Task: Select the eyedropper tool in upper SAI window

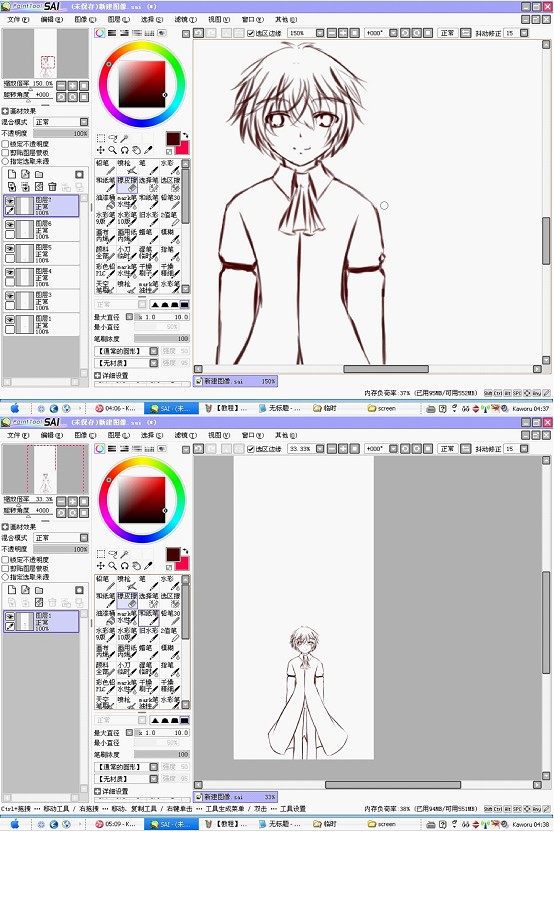Action: point(148,150)
